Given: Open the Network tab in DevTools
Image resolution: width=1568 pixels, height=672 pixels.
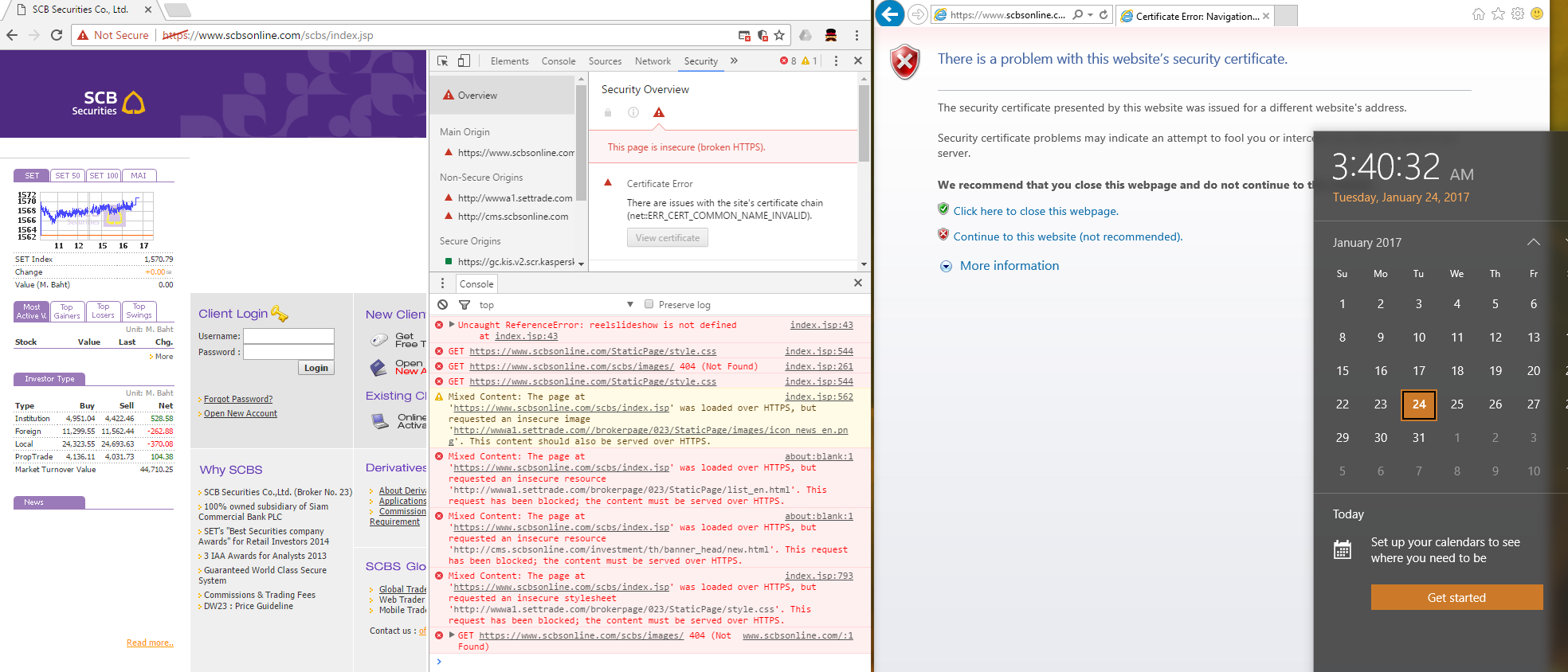Looking at the screenshot, I should (x=653, y=61).
